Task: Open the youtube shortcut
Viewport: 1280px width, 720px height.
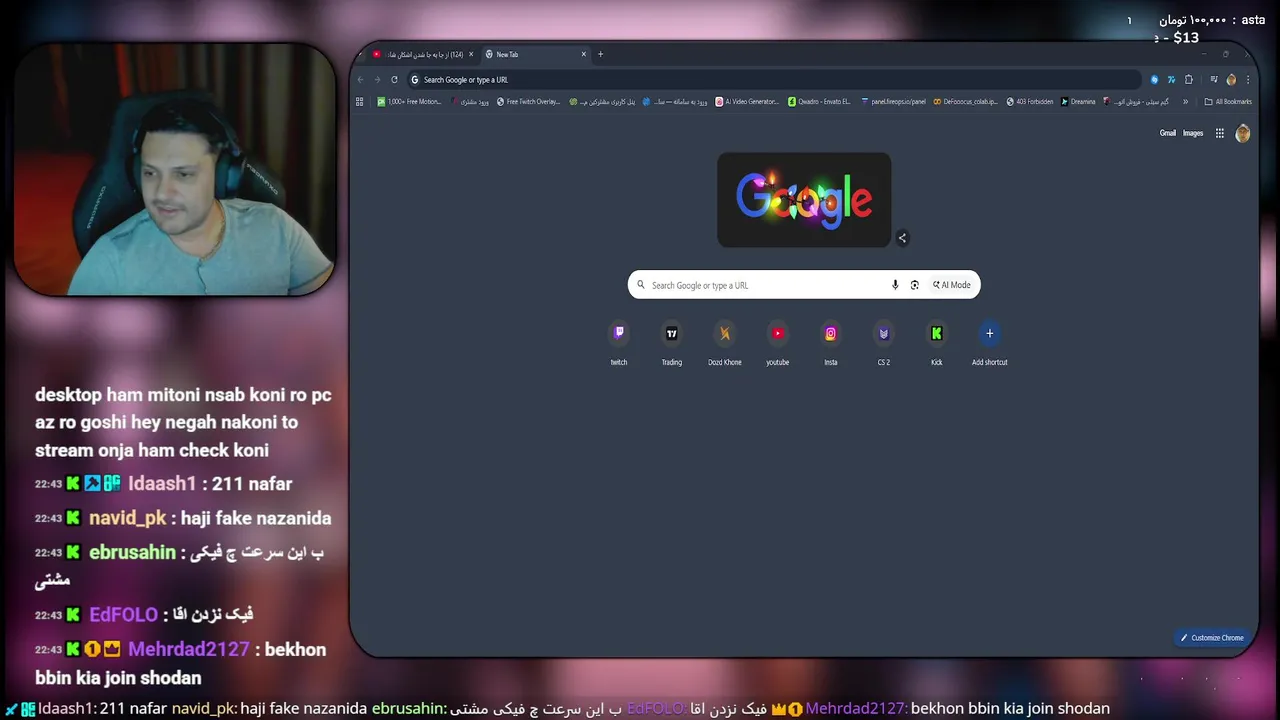Action: tap(778, 342)
